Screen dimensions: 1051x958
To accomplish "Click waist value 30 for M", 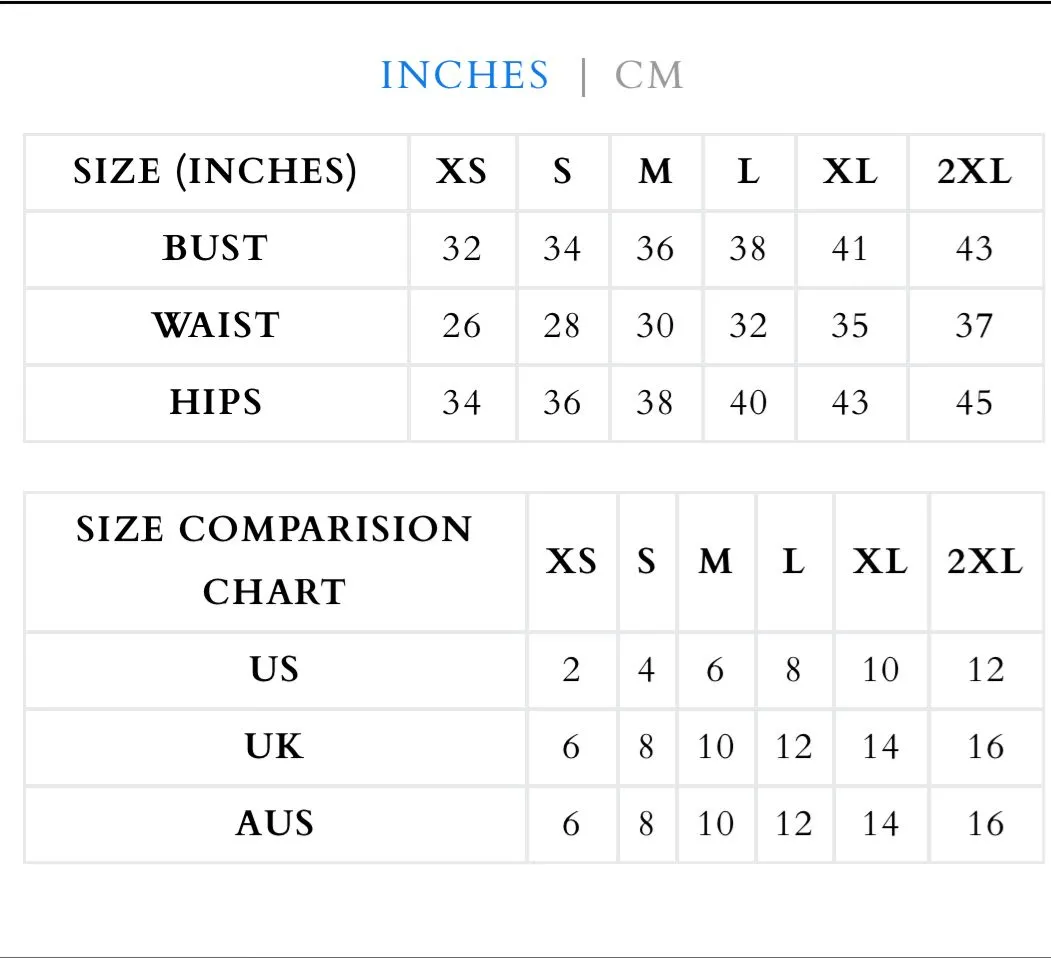I will coord(655,326).
